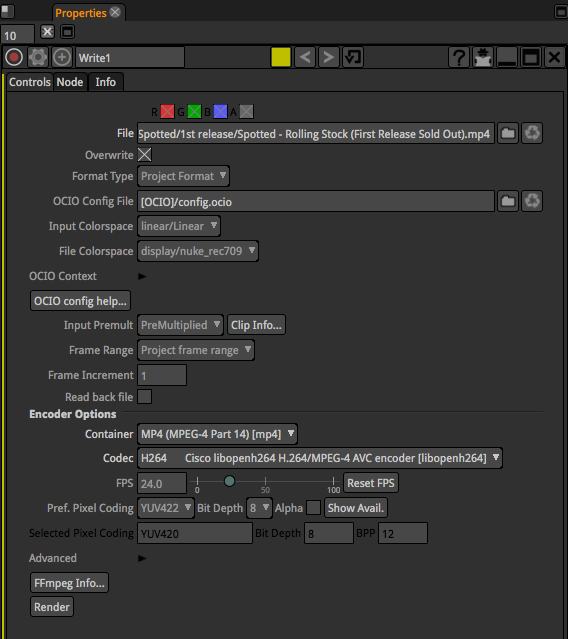Click the Reset FPS button
This screenshot has width=568, height=639.
(x=371, y=483)
